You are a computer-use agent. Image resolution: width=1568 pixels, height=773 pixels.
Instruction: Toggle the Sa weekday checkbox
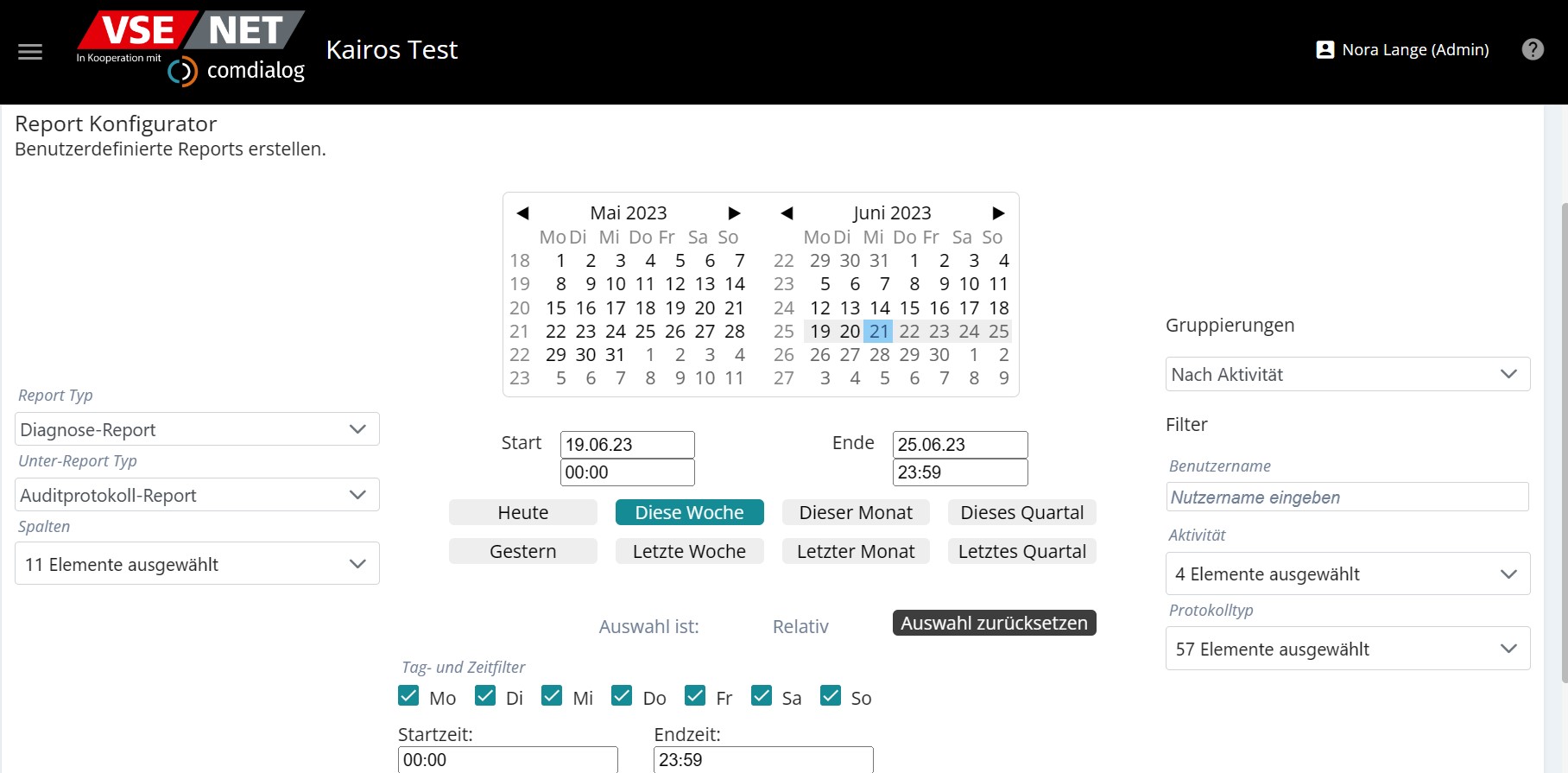point(761,696)
